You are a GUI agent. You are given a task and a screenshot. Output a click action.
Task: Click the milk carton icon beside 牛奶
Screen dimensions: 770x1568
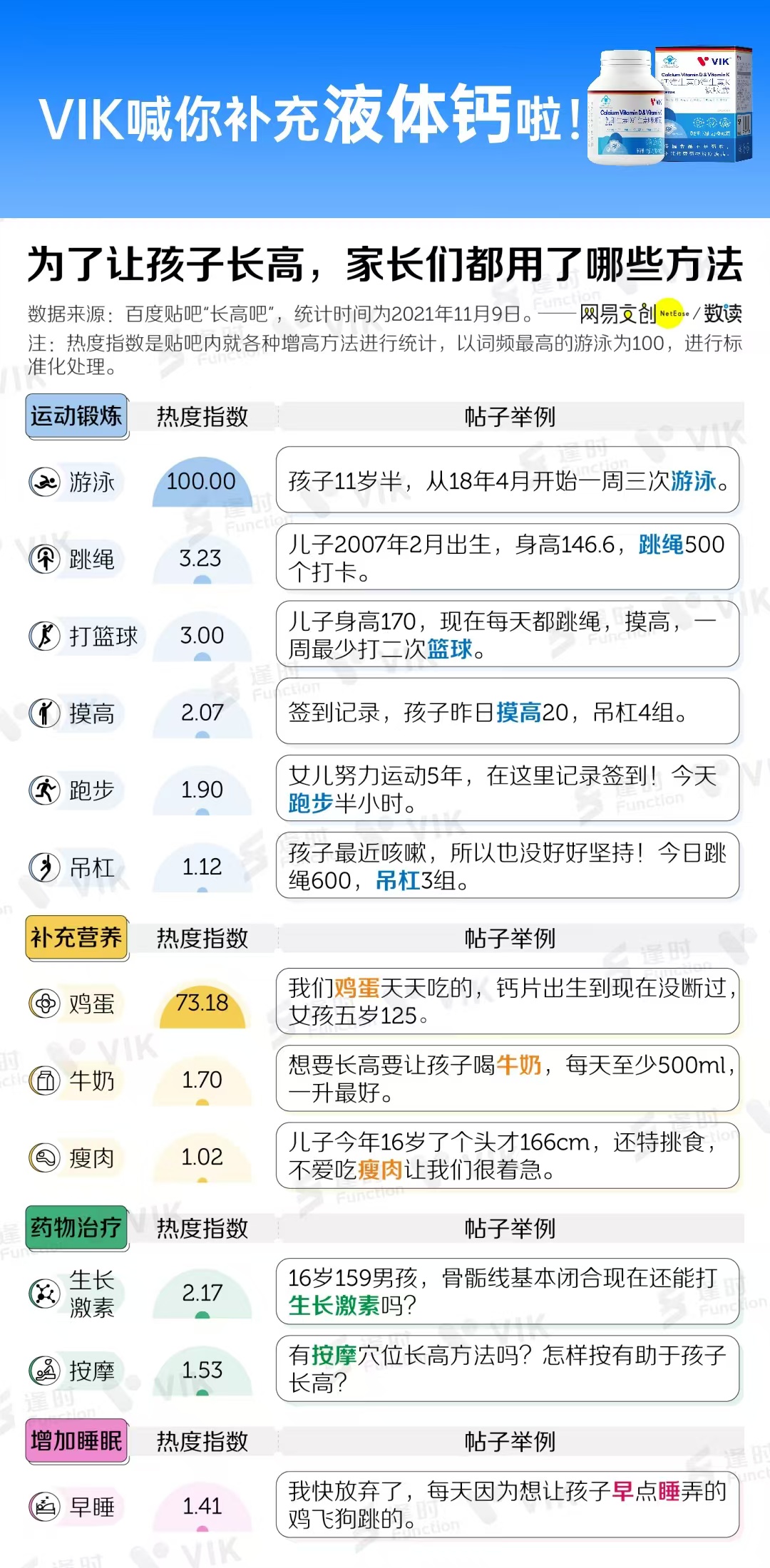(45, 1080)
